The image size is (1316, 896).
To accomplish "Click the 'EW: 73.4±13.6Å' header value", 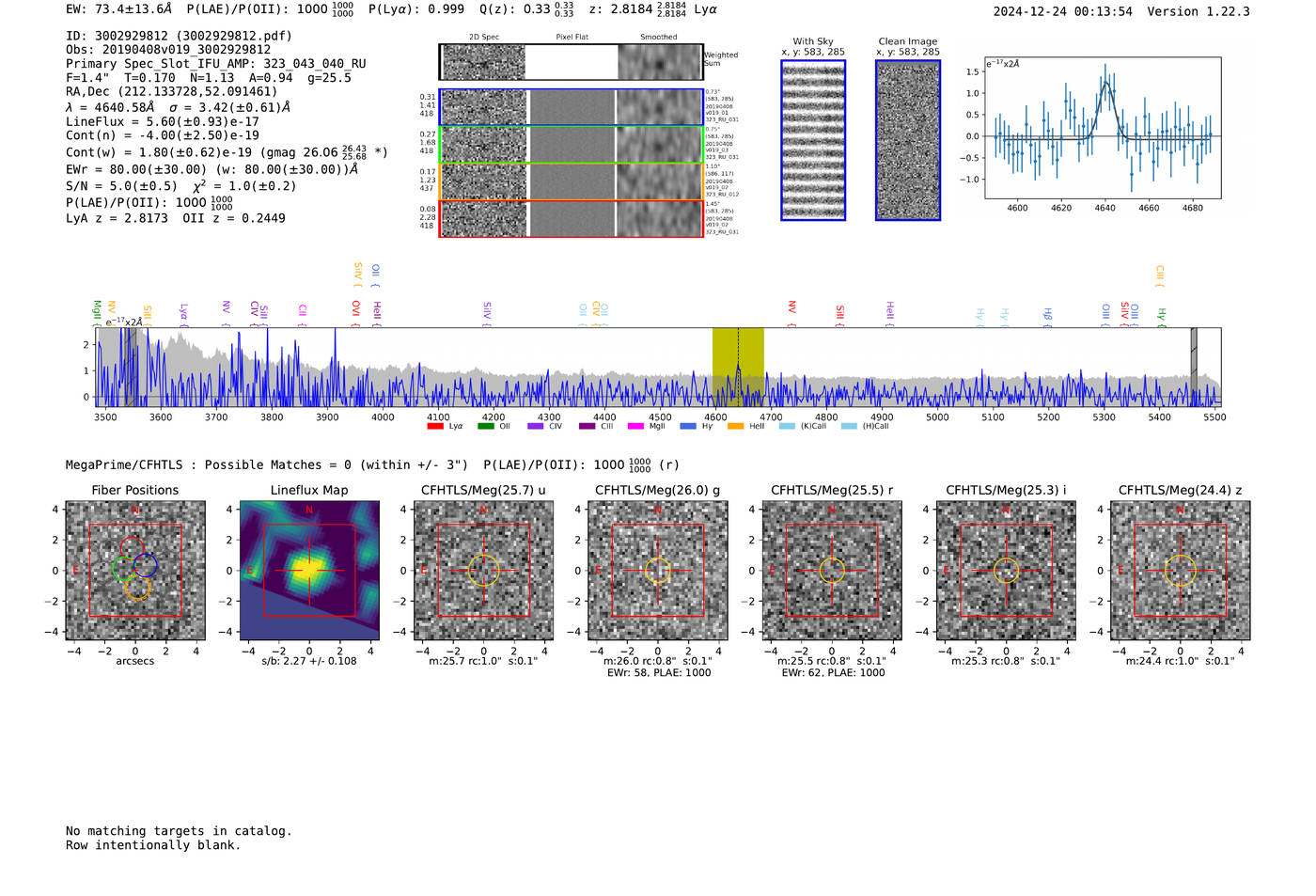I will coord(119,9).
